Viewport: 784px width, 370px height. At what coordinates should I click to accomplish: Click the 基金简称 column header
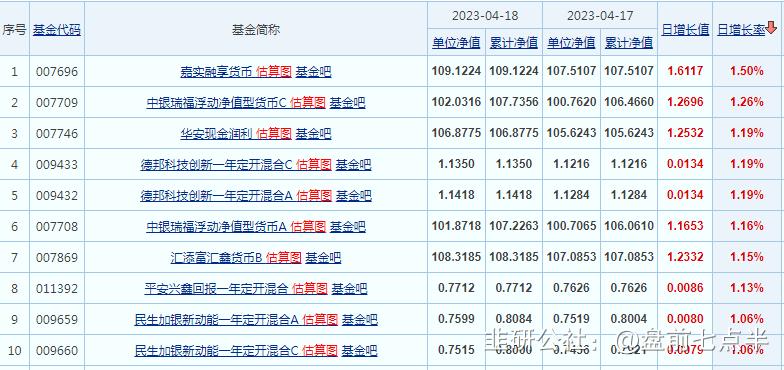pos(256,30)
